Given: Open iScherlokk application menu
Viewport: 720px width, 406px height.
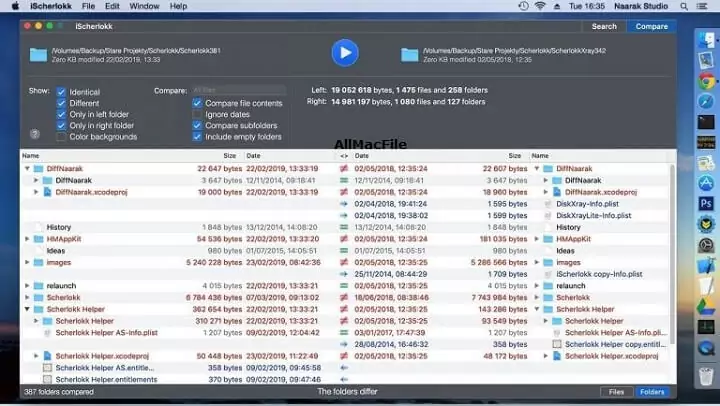Looking at the screenshot, I should click(x=51, y=6).
